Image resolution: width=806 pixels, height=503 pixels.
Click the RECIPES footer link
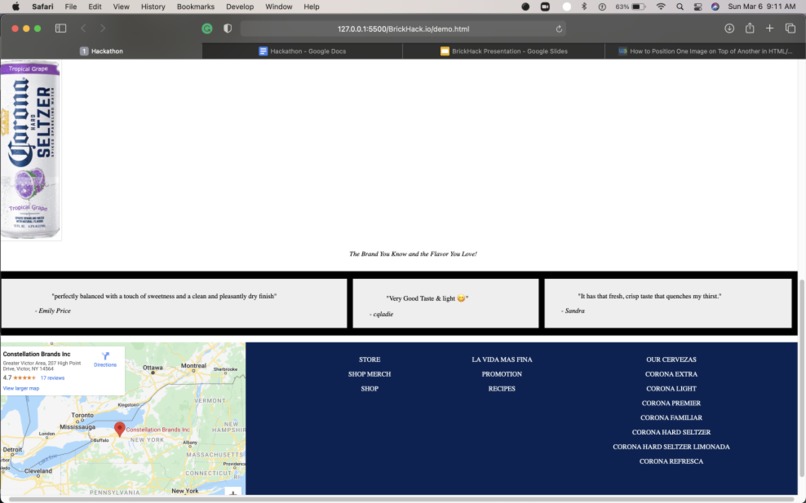(502, 388)
